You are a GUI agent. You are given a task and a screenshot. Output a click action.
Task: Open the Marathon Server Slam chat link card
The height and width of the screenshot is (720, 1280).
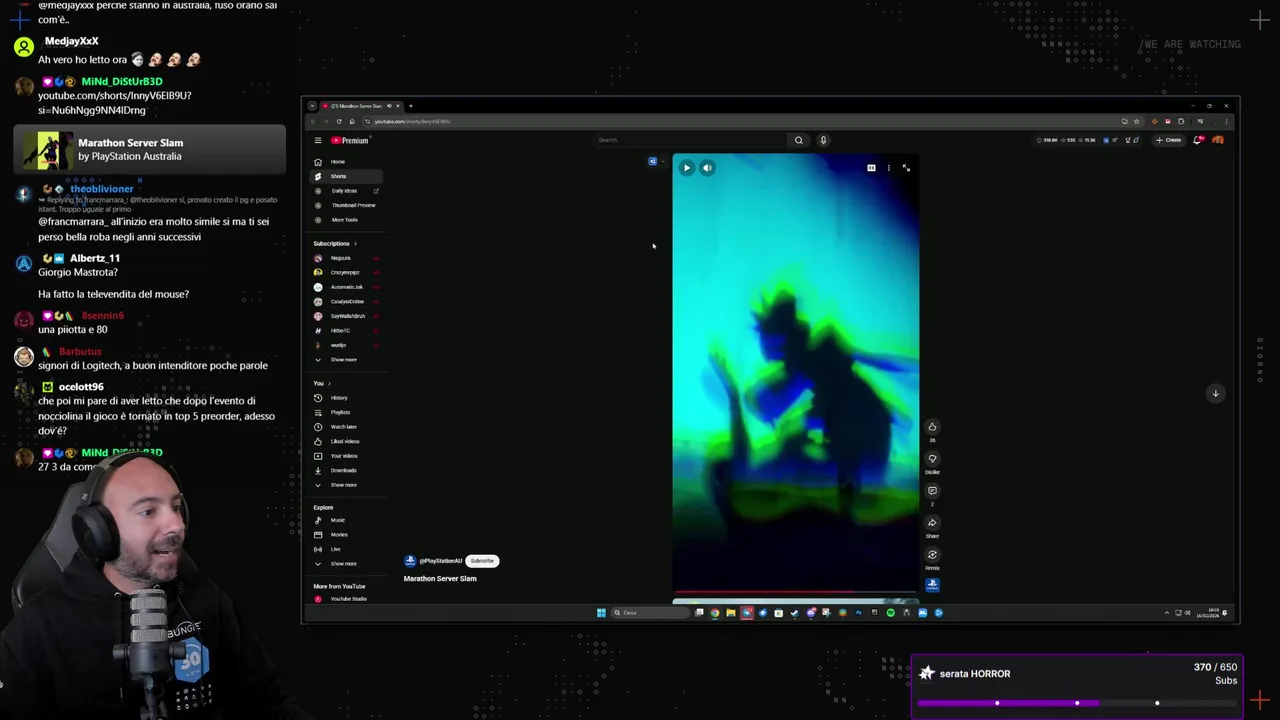point(150,150)
